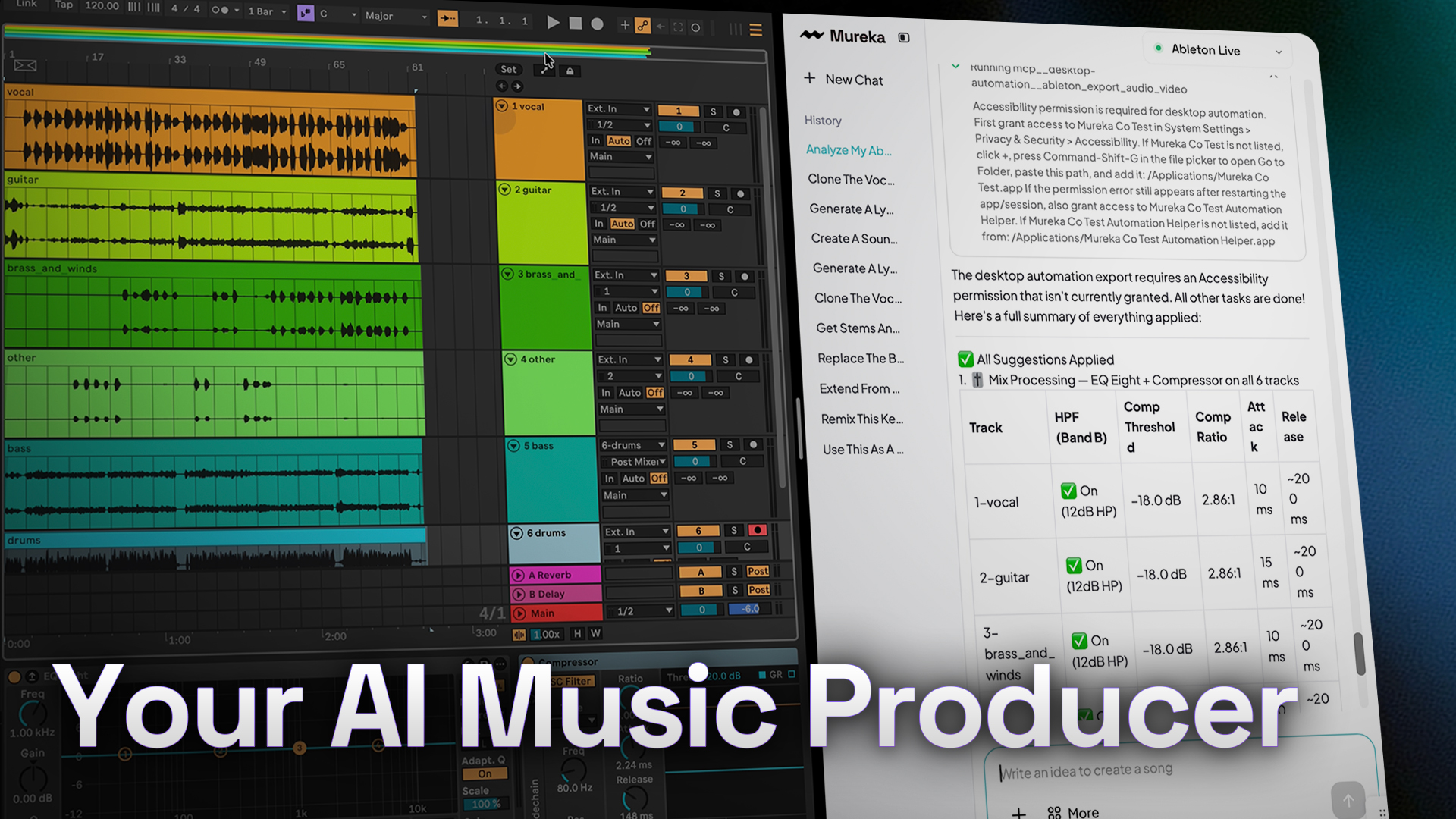Viewport: 1456px width, 819px height.
Task: Open the Remix This Ke... chat history
Action: 862,419
